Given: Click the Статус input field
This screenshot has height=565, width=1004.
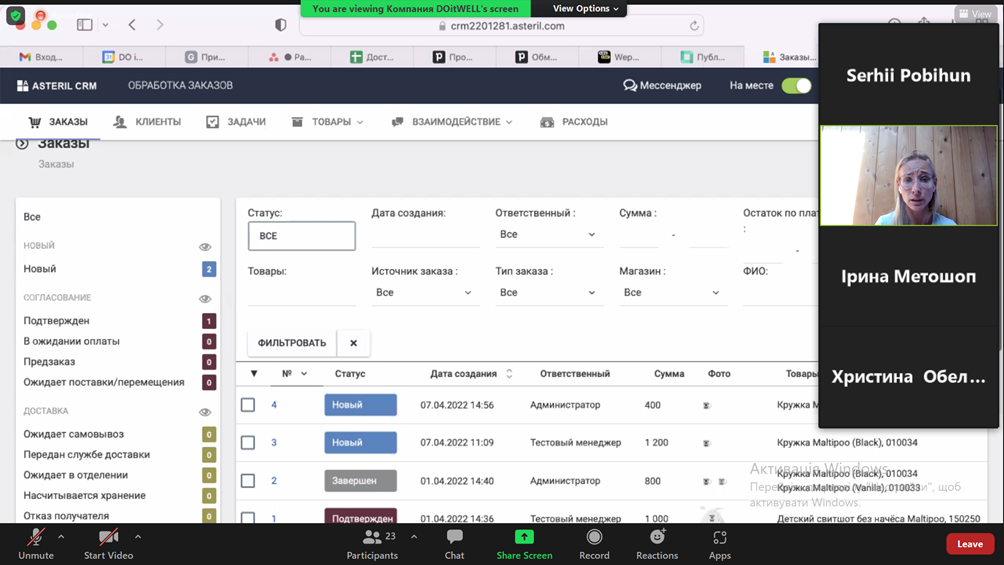Looking at the screenshot, I should pyautogui.click(x=301, y=236).
